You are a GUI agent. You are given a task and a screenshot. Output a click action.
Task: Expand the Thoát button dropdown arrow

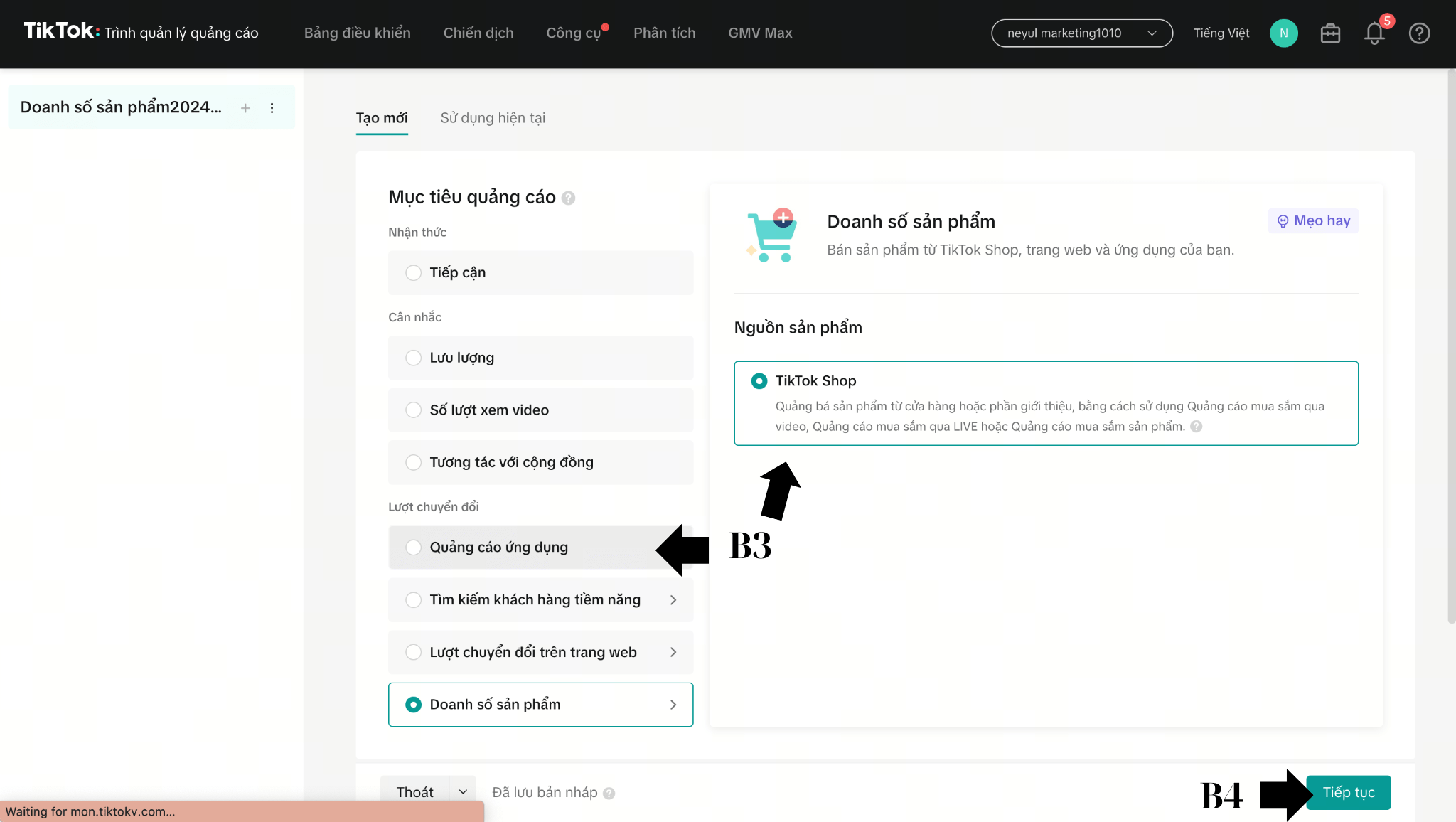(x=463, y=791)
